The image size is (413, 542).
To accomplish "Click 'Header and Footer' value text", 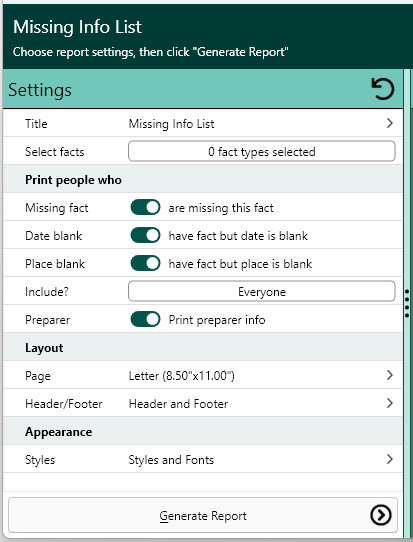I will [x=178, y=404].
